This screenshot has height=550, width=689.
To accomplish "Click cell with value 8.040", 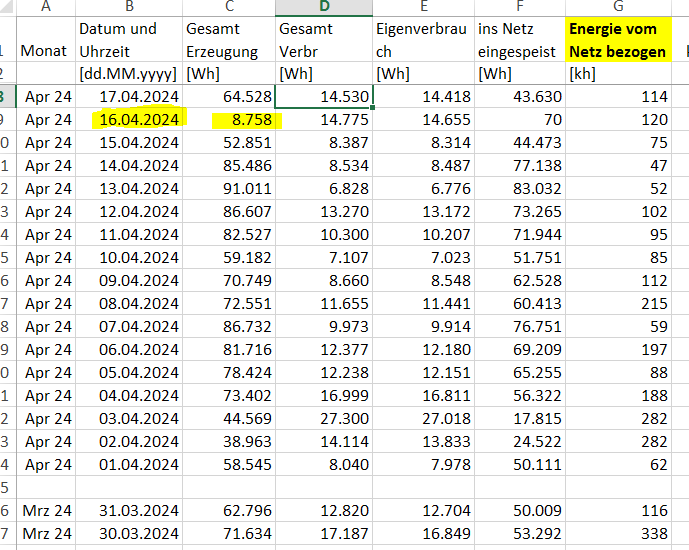I will pos(324,464).
